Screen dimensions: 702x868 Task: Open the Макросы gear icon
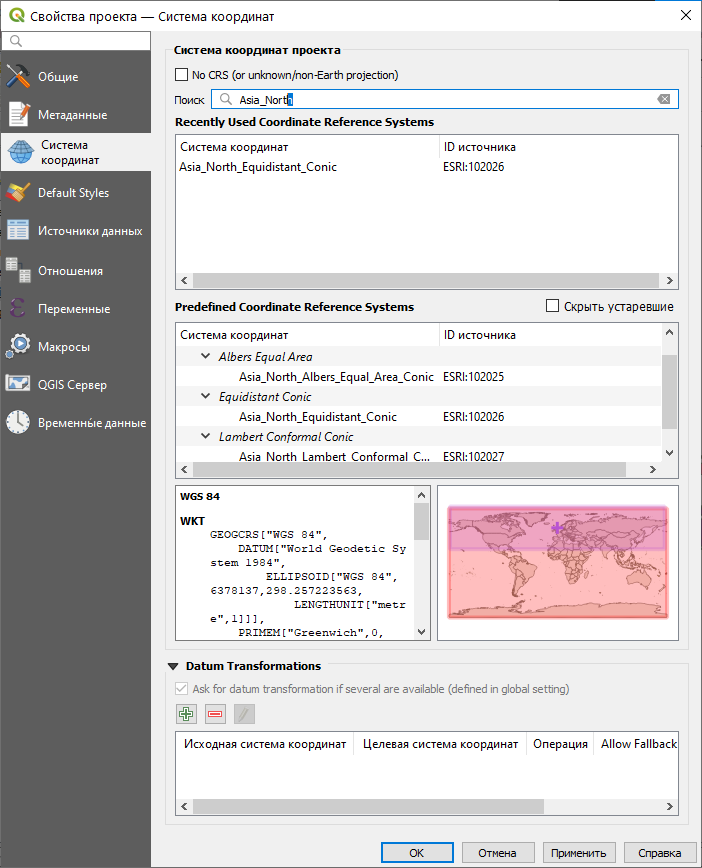[x=18, y=346]
